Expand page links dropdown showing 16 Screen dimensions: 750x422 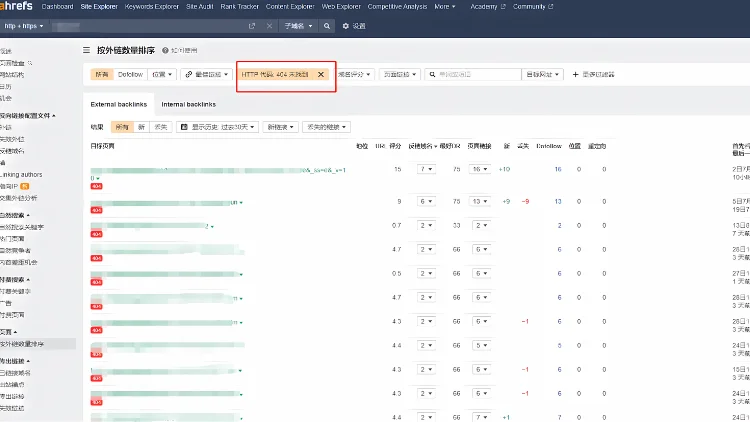tap(480, 169)
